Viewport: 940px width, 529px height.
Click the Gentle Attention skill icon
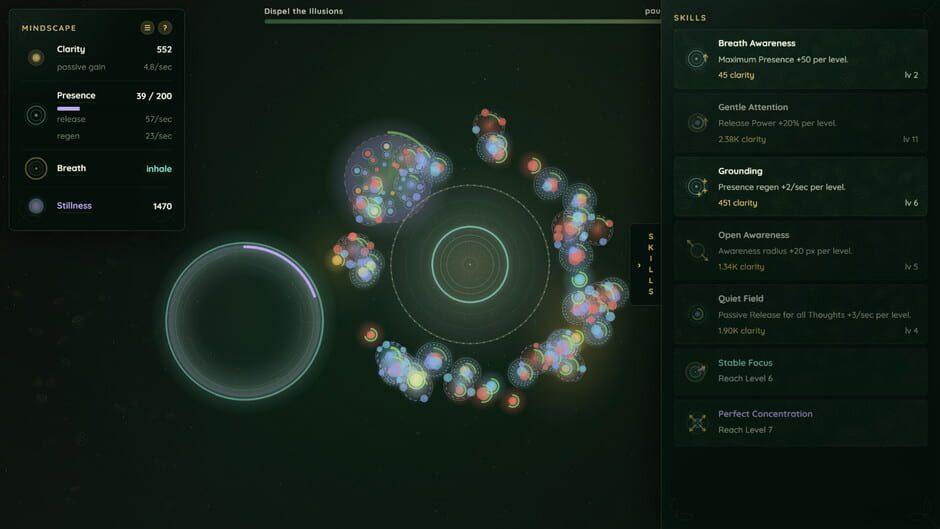[x=697, y=123]
